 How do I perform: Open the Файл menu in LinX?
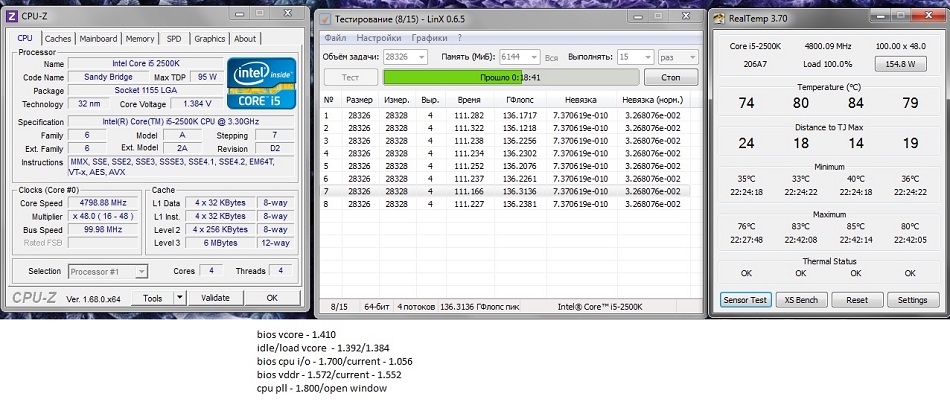pos(335,38)
